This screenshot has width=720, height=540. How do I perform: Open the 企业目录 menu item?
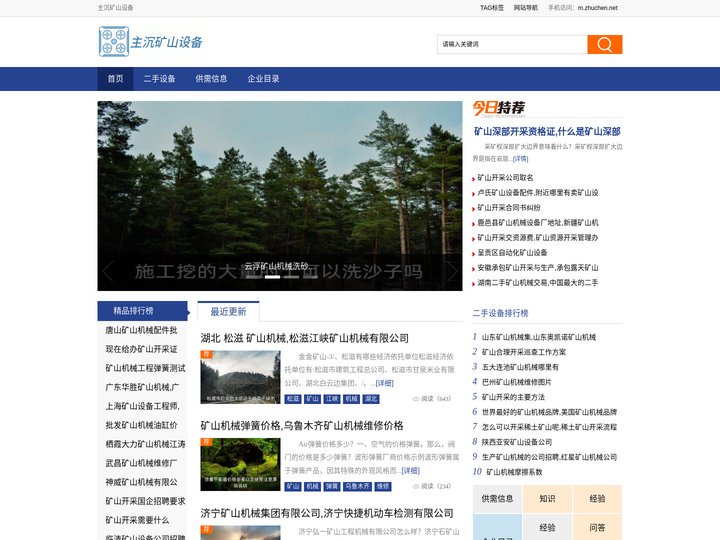tap(264, 79)
